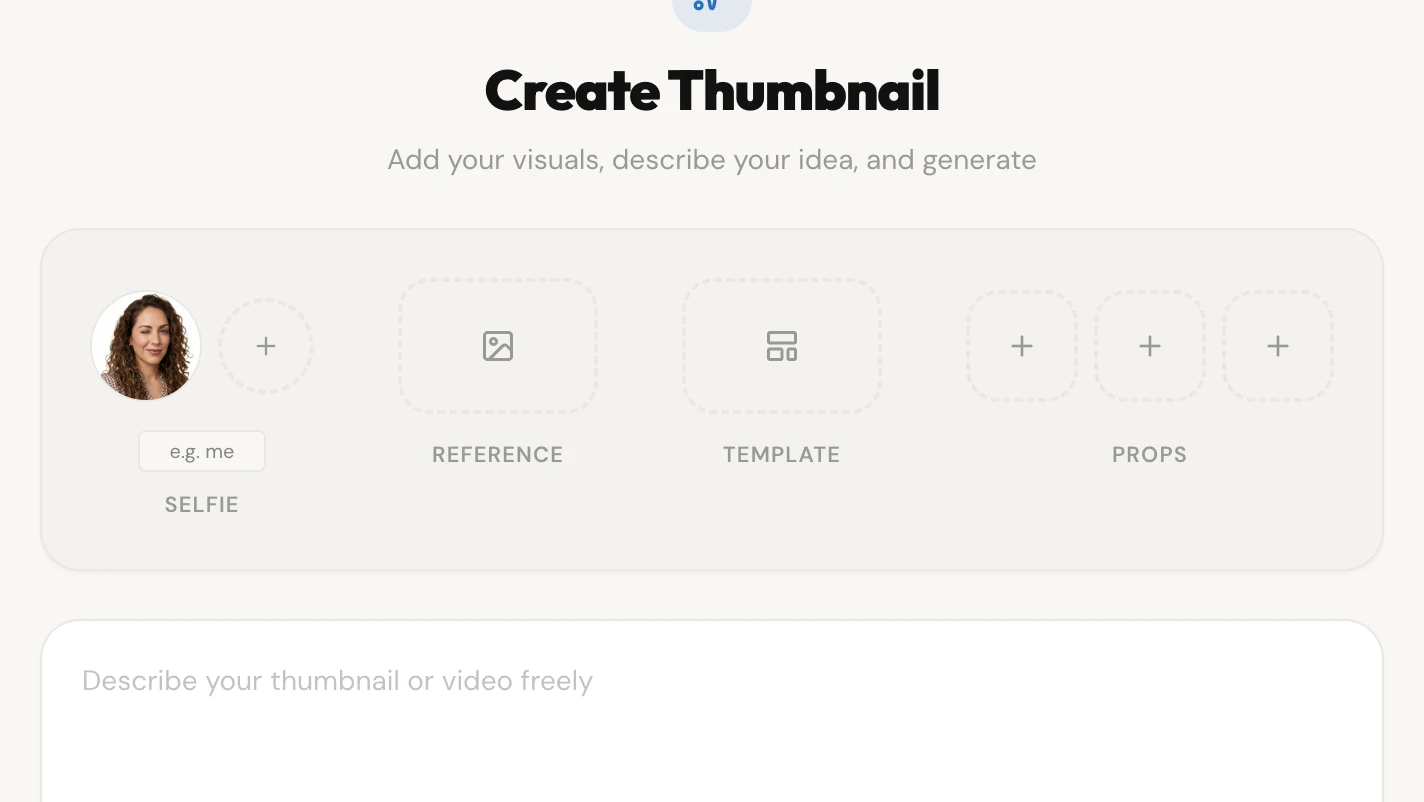The width and height of the screenshot is (1424, 802).
Task: Click the SELFIE label
Action: coord(202,505)
